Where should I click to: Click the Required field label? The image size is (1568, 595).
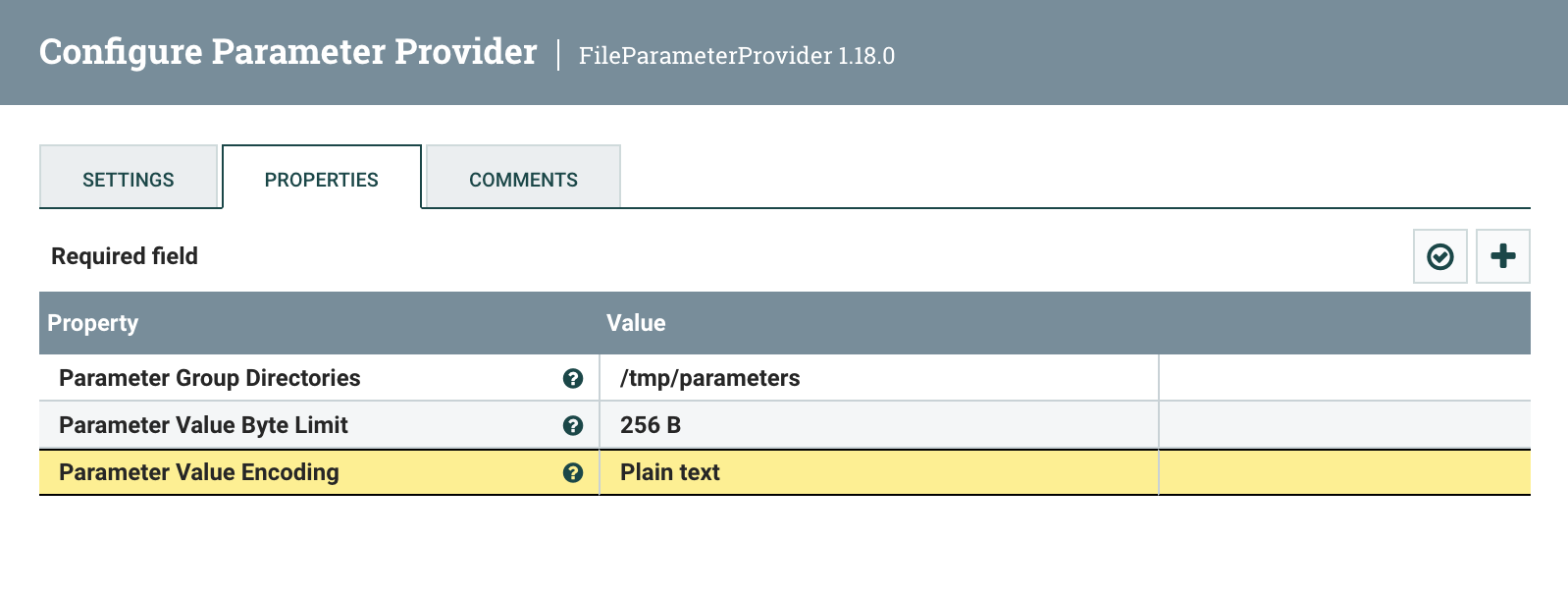(x=125, y=256)
